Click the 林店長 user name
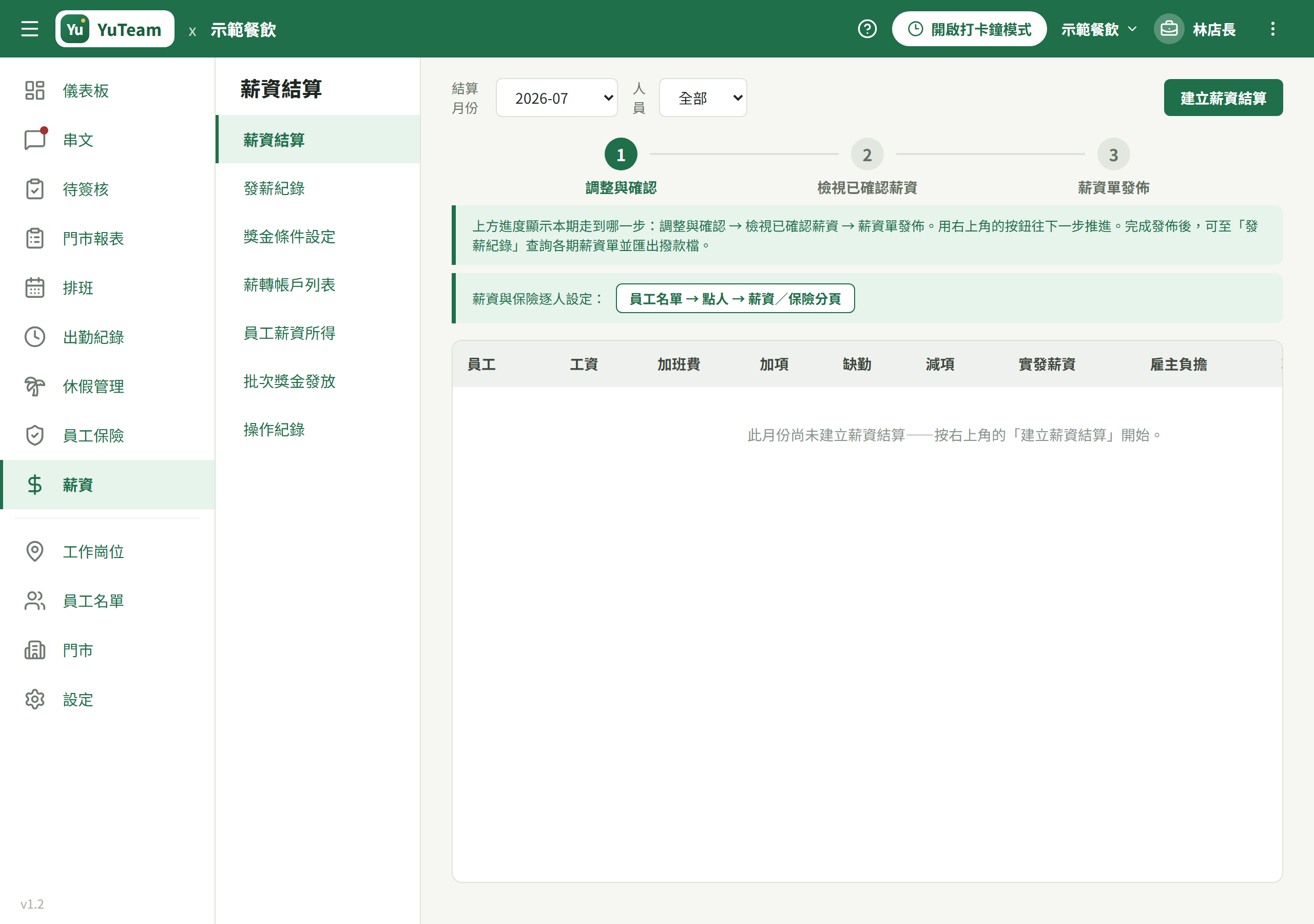Image resolution: width=1314 pixels, height=924 pixels. pos(1214,29)
